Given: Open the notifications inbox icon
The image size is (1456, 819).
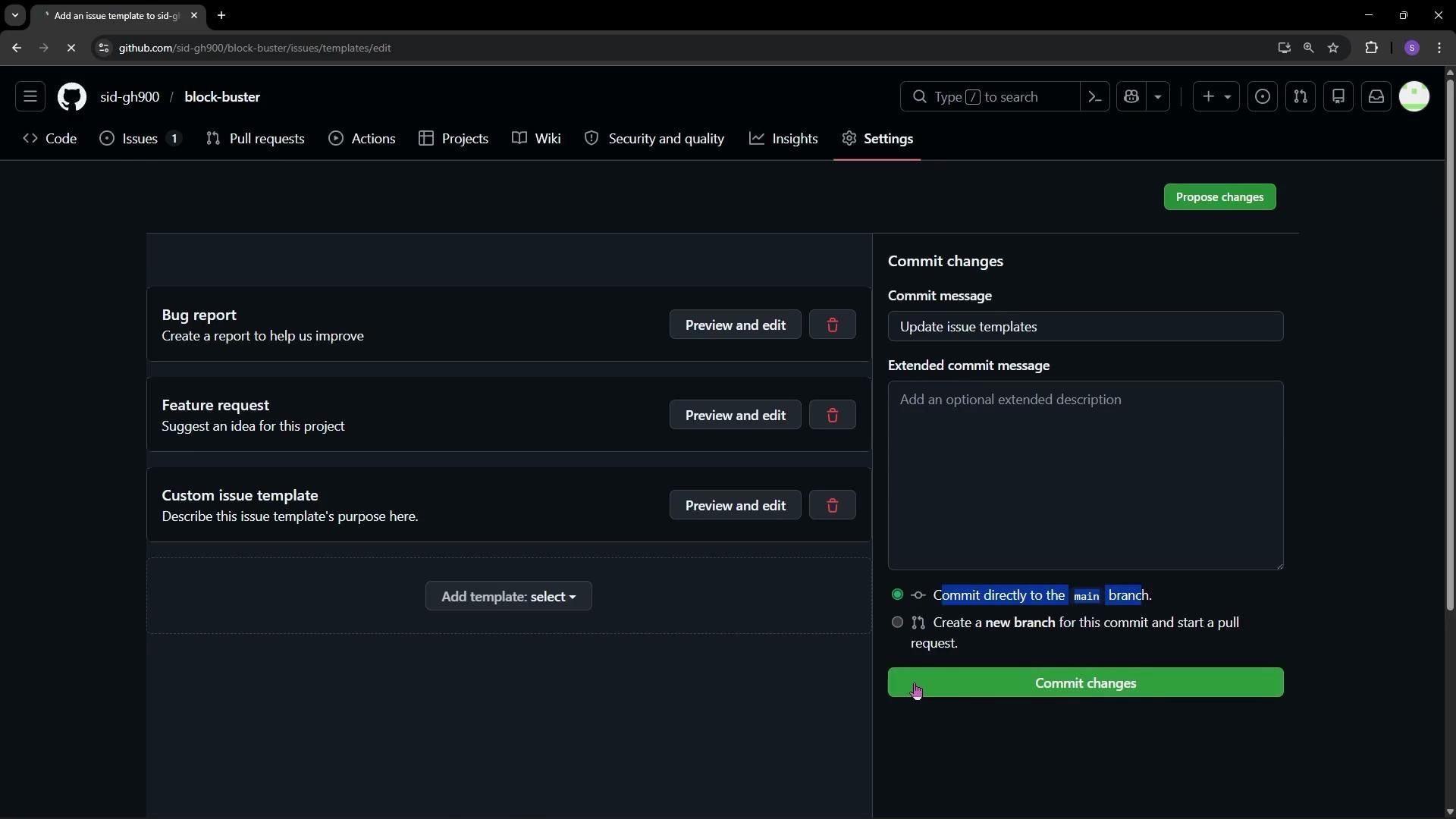Looking at the screenshot, I should point(1376,97).
